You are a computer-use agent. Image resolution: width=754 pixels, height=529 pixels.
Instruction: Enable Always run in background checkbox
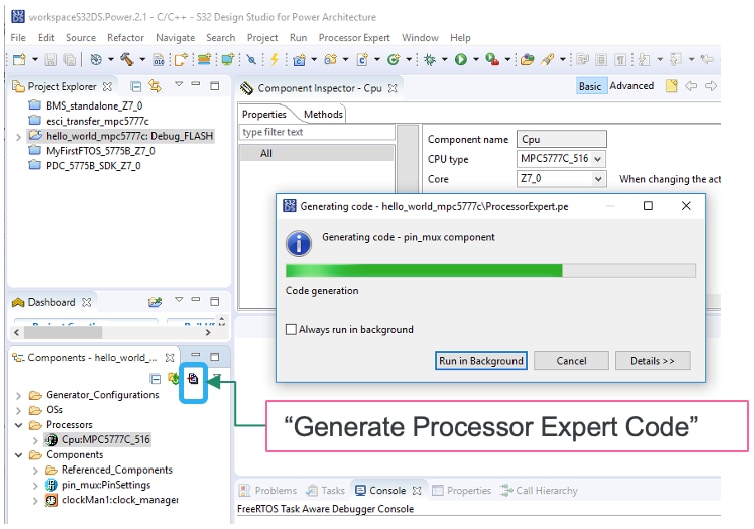pyautogui.click(x=291, y=329)
